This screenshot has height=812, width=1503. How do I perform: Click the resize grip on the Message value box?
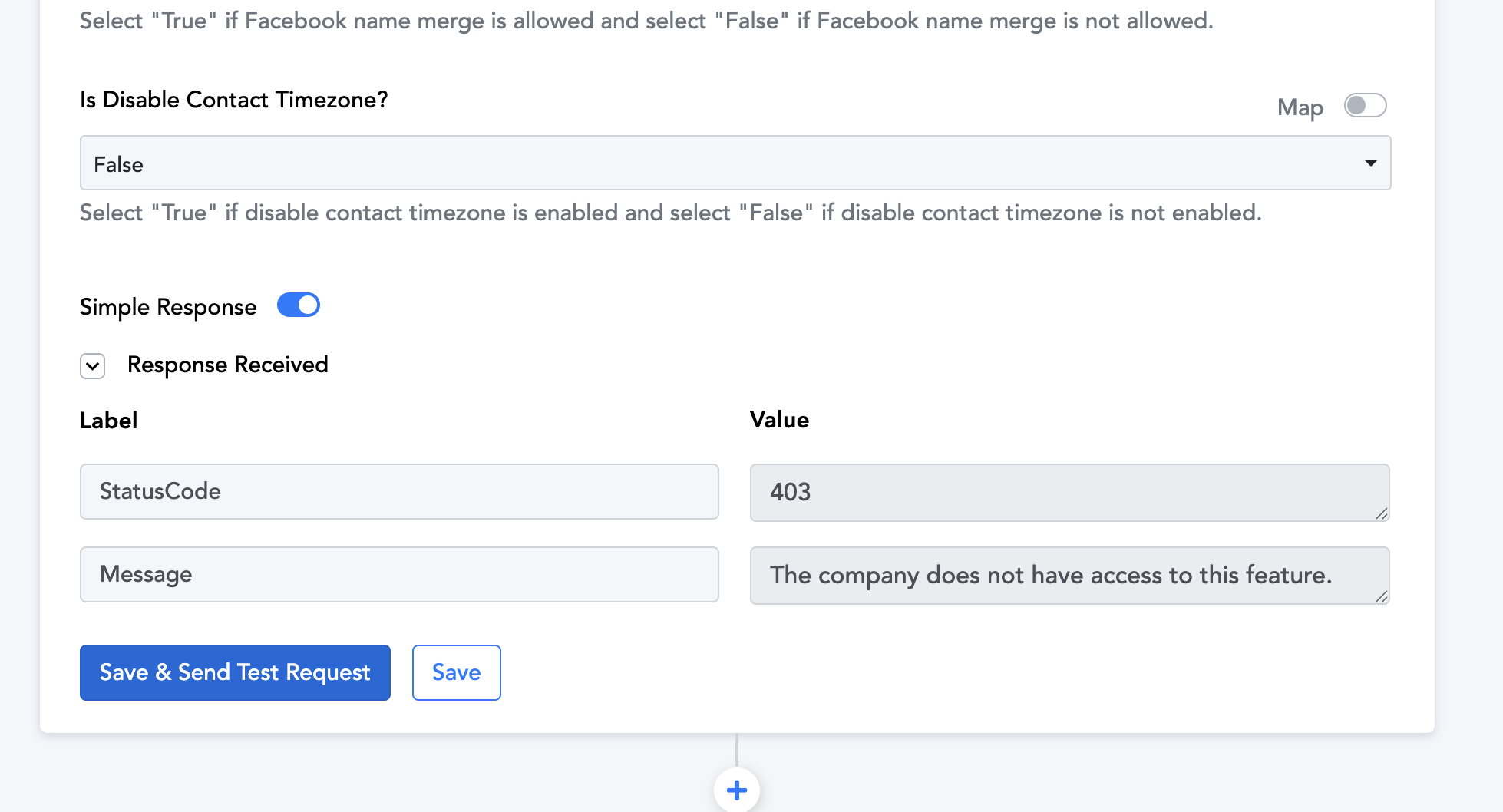(x=1382, y=596)
